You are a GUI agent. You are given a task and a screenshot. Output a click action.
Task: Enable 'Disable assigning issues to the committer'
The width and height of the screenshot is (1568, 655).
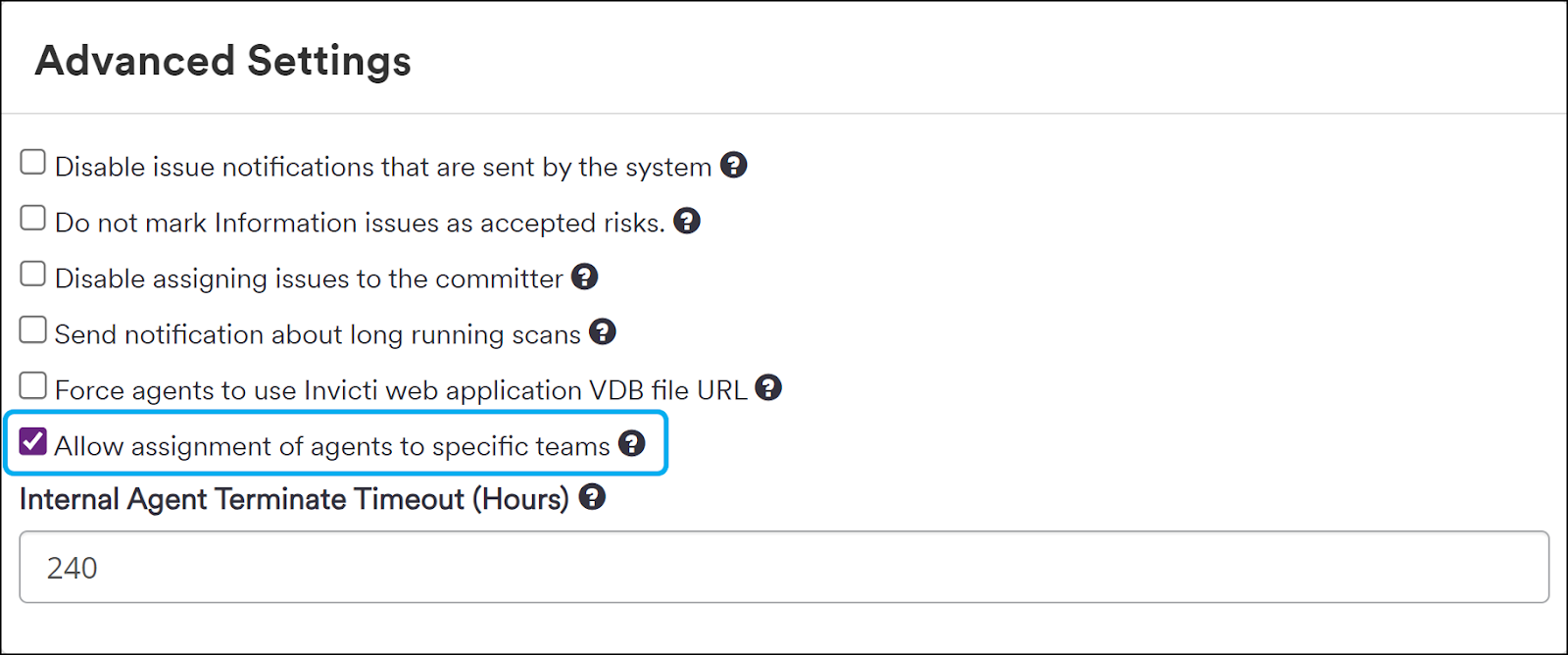pyautogui.click(x=32, y=272)
